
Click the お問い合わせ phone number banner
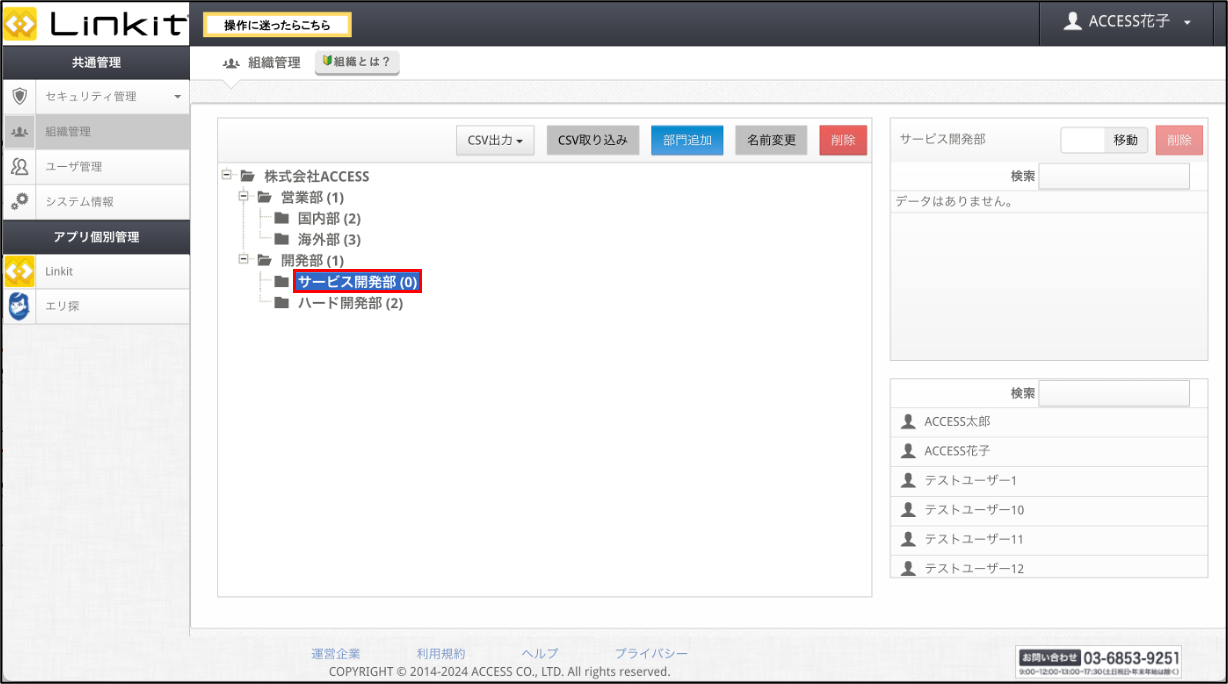coord(1098,661)
